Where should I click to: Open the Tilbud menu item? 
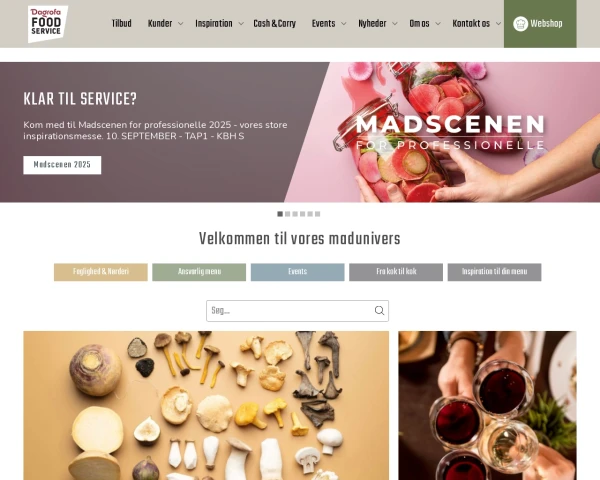pyautogui.click(x=121, y=24)
